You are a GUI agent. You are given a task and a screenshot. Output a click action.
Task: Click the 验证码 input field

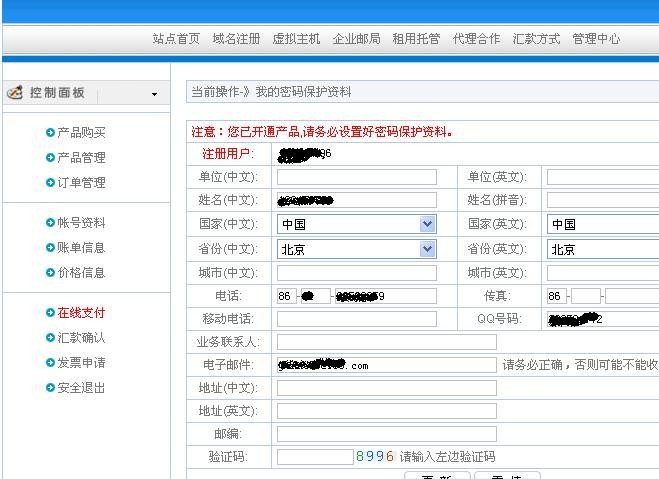point(315,457)
